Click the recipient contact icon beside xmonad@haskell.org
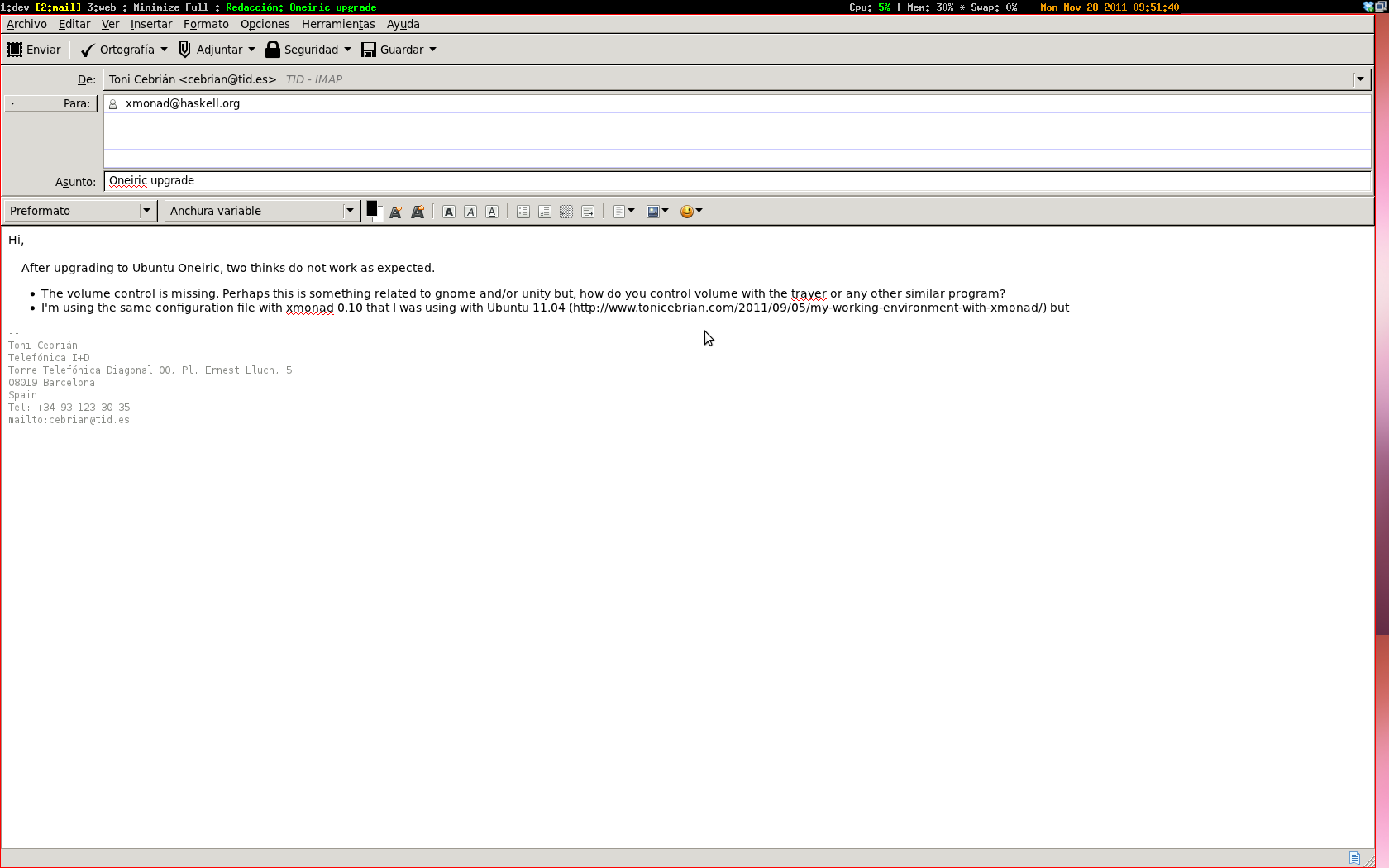Image resolution: width=1389 pixels, height=868 pixels. point(113,104)
